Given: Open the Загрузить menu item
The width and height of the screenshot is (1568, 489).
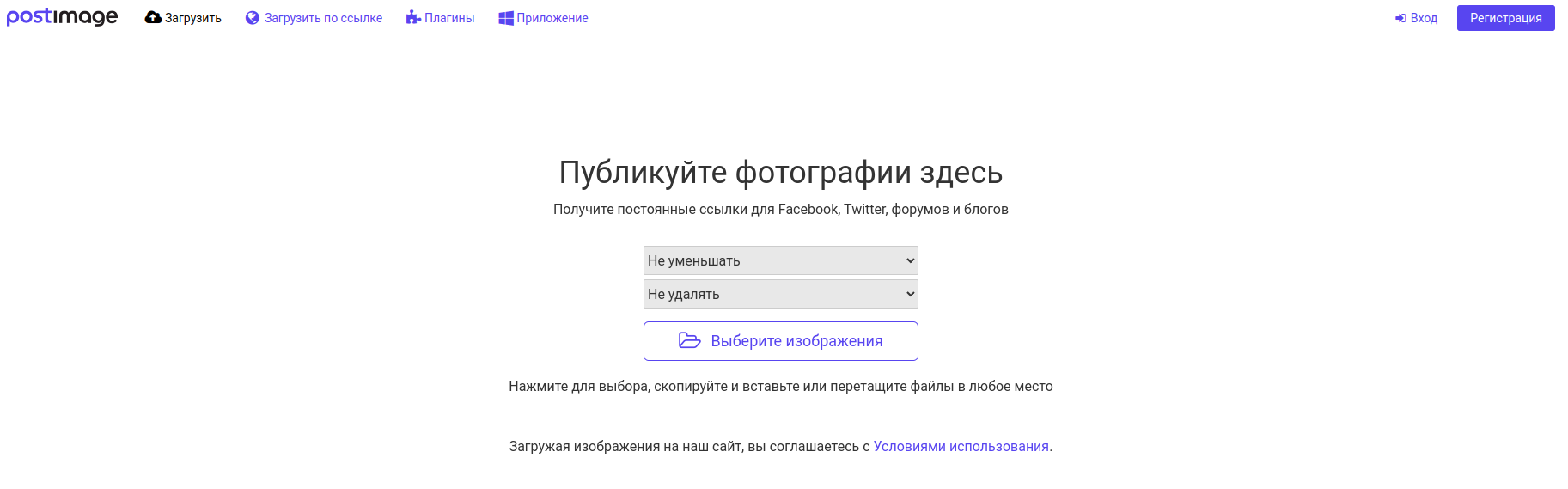Looking at the screenshot, I should [183, 18].
